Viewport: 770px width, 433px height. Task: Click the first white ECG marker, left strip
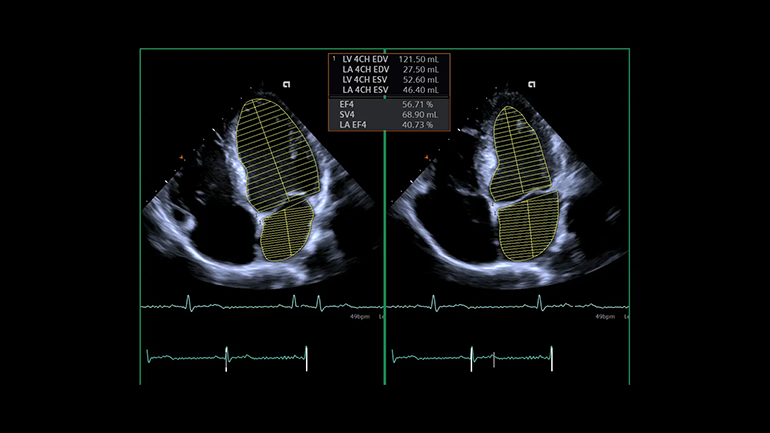point(227,357)
